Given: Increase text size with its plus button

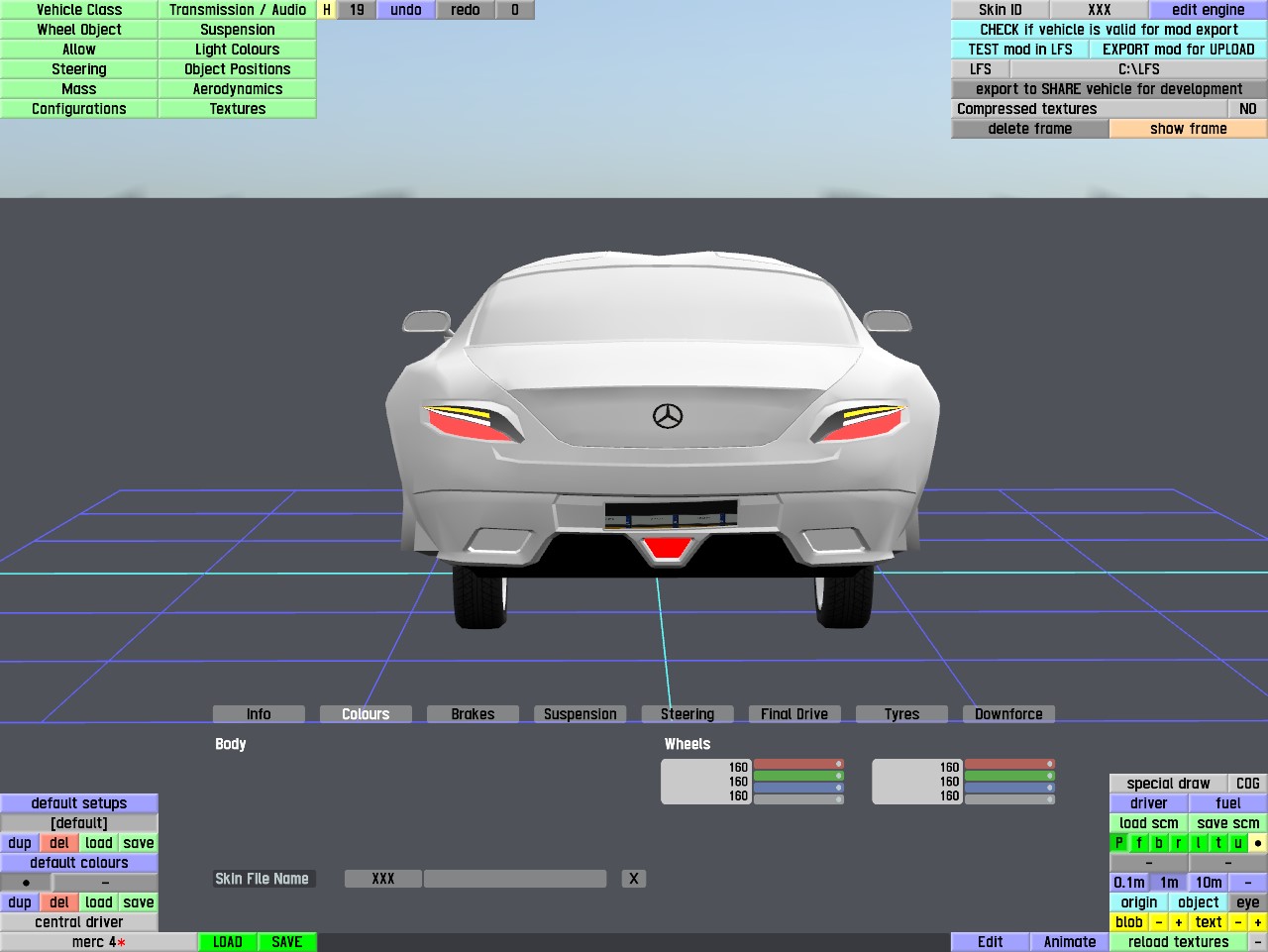Looking at the screenshot, I should pyautogui.click(x=1258, y=922).
